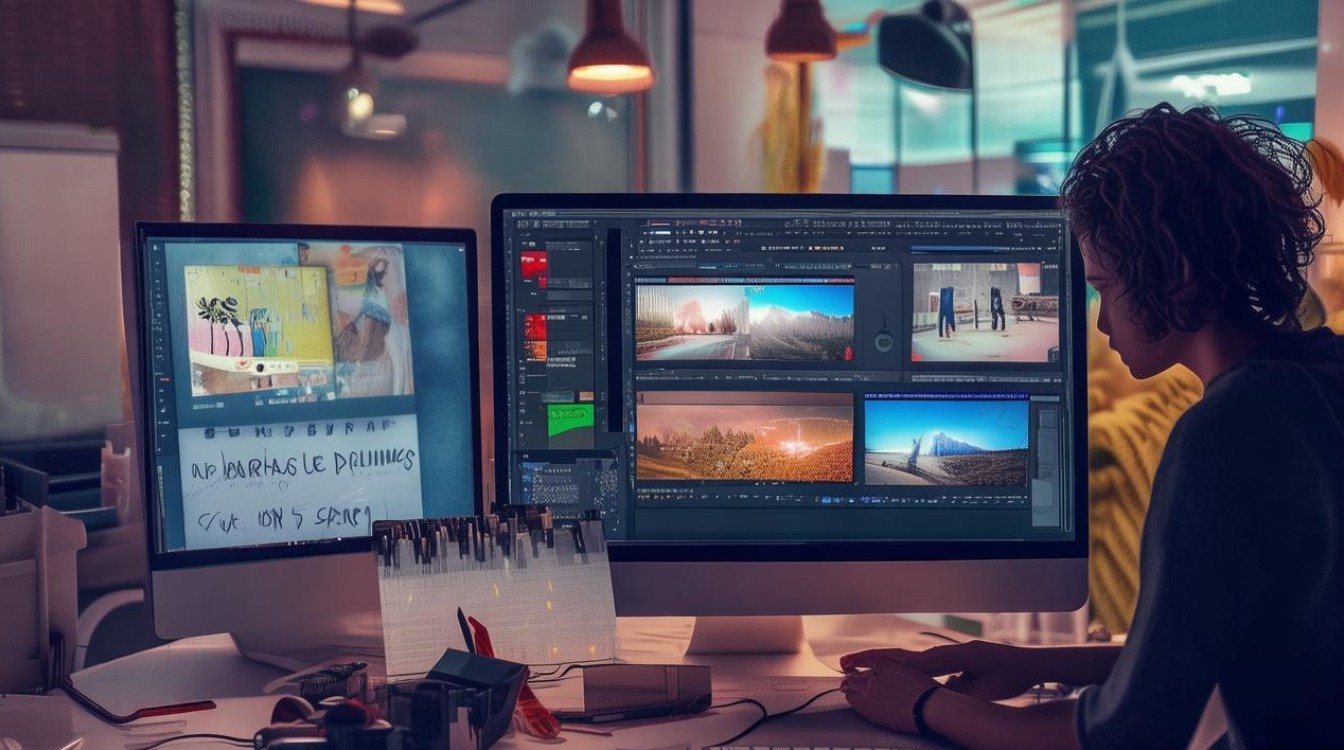Click the round dial icon between the top previews
This screenshot has width=1344, height=750.
tap(883, 343)
